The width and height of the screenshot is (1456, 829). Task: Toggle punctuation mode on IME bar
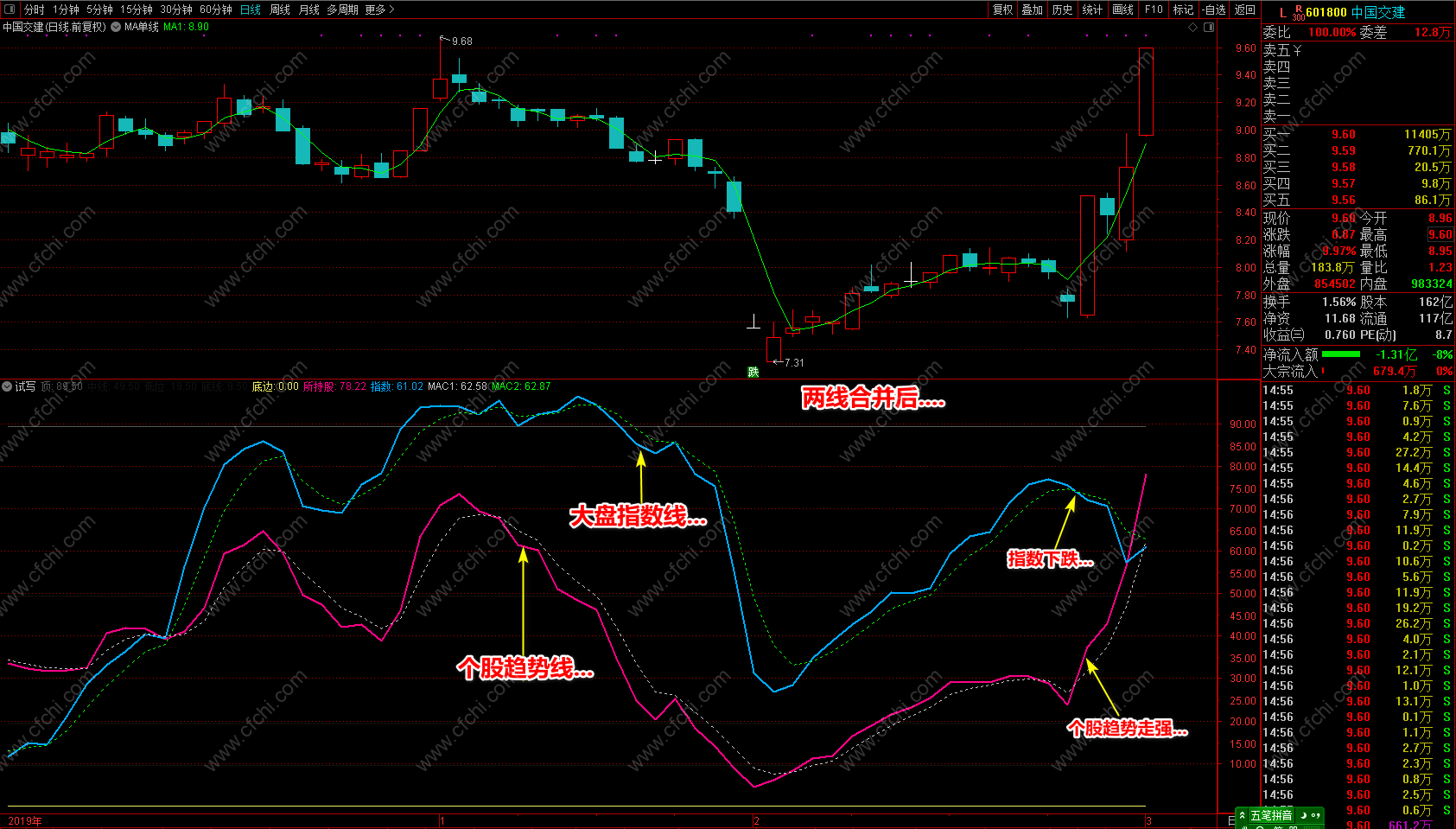[1315, 815]
